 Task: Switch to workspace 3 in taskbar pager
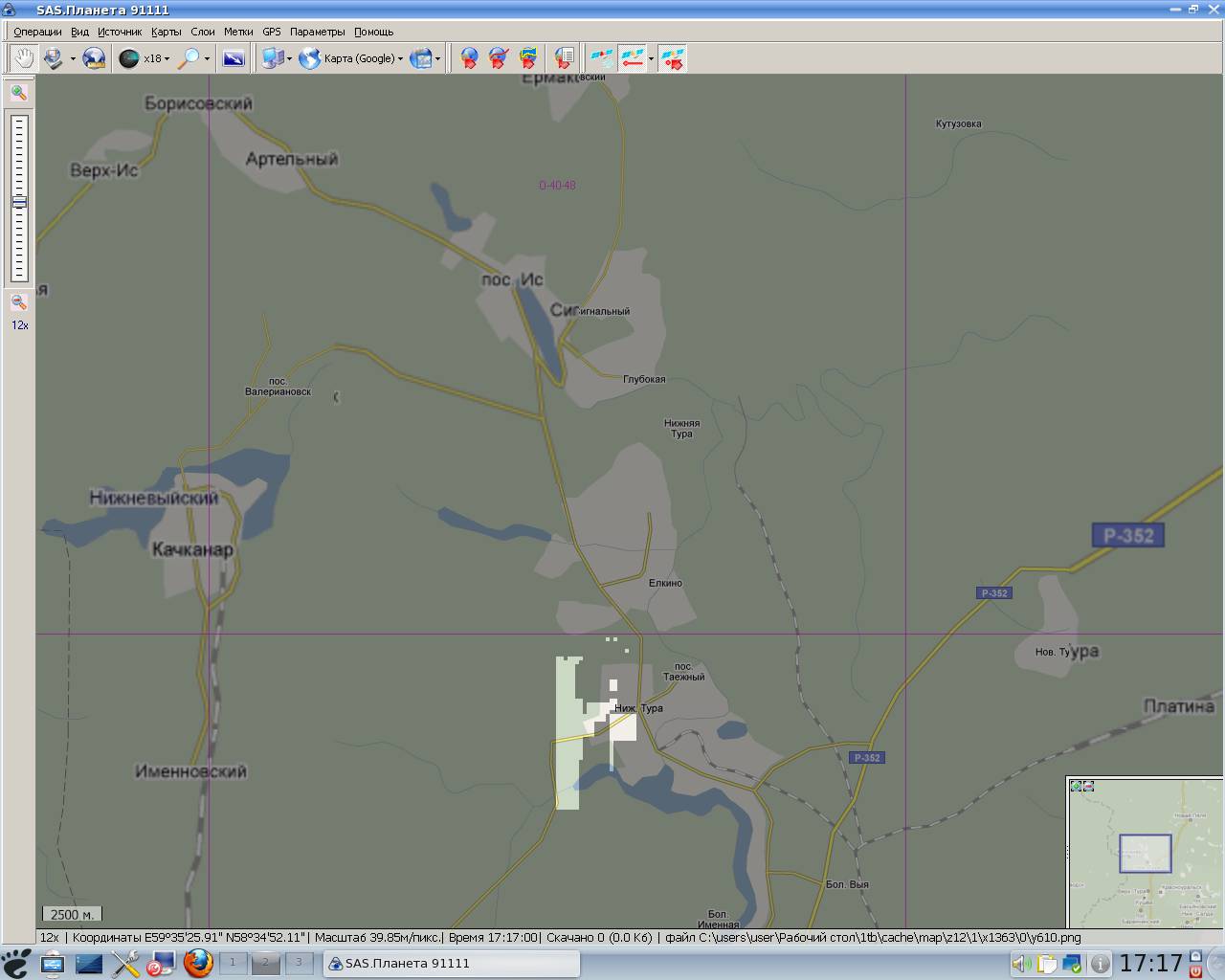pos(299,963)
